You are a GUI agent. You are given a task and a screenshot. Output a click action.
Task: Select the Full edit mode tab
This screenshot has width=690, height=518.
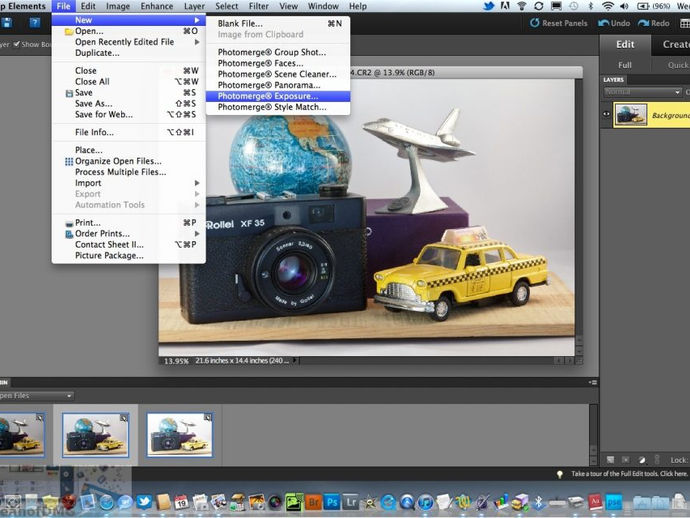(x=625, y=65)
